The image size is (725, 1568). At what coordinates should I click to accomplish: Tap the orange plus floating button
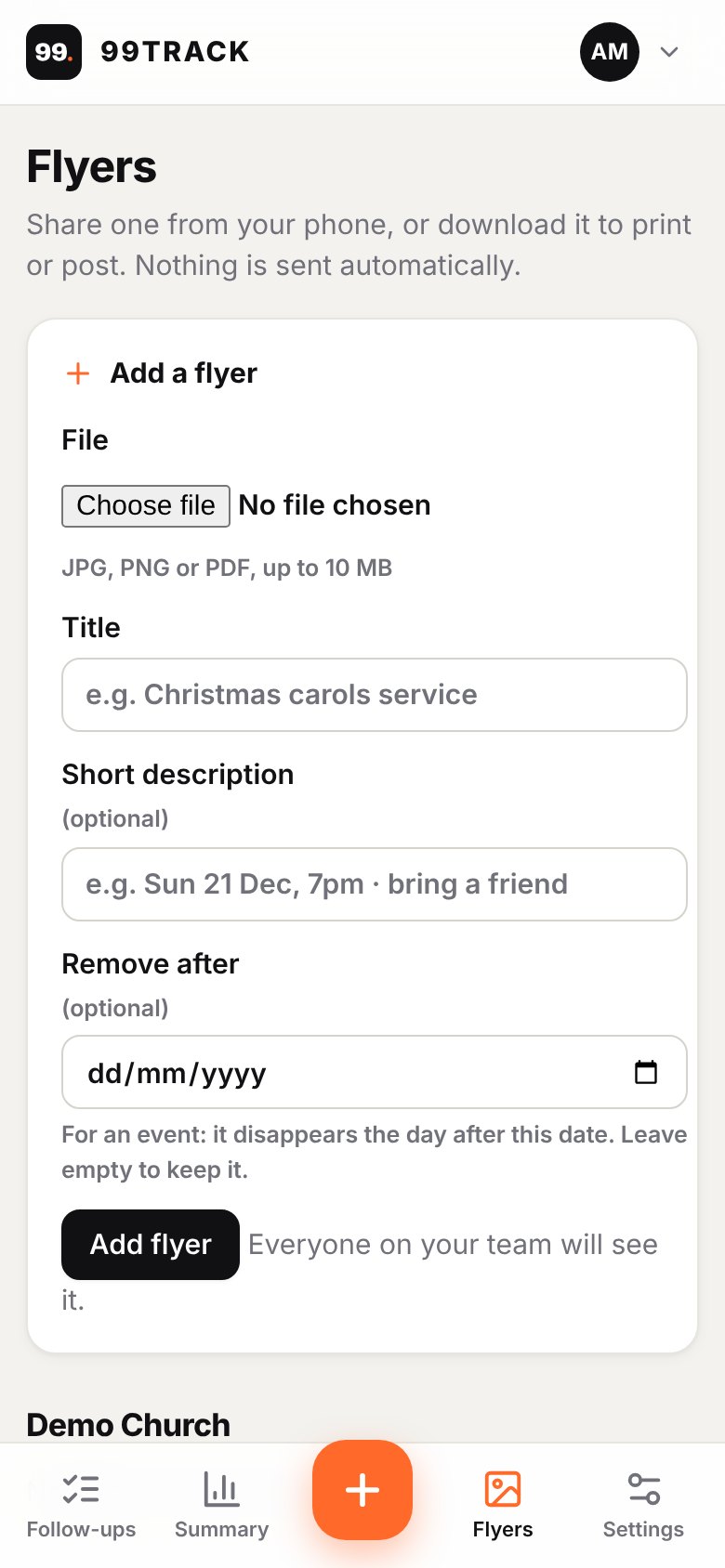362,1490
